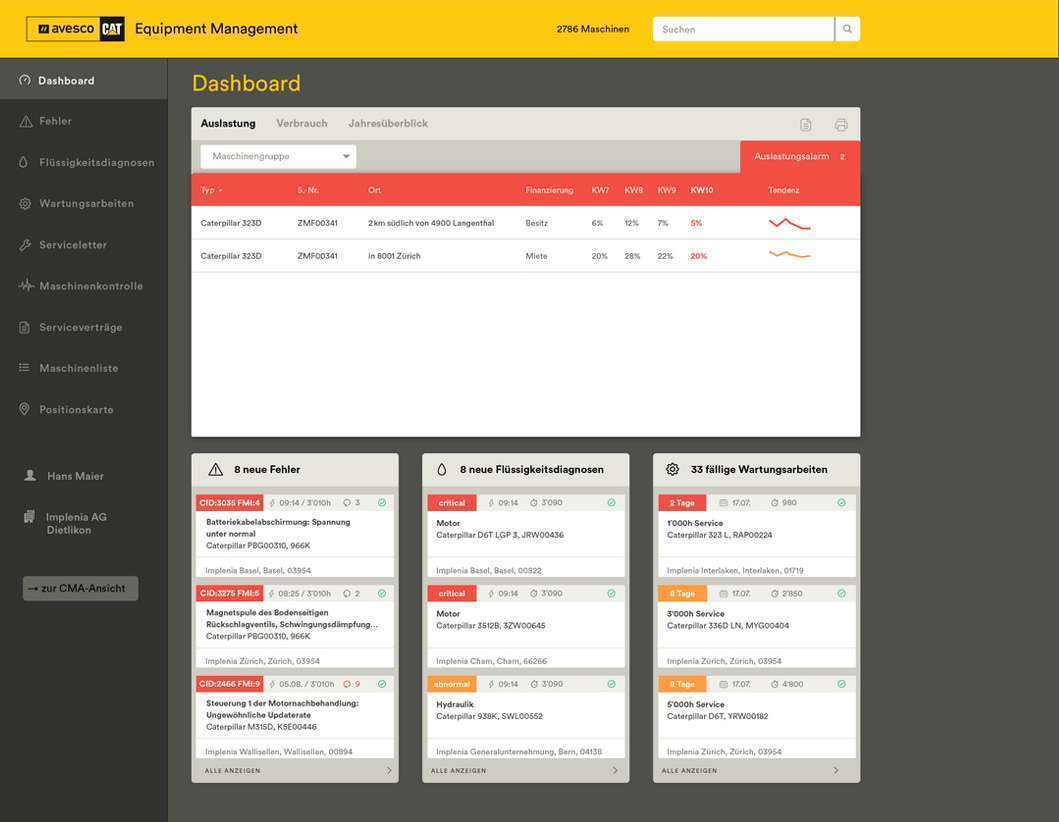Click the Zürich row trend sparkline
The width and height of the screenshot is (1059, 822).
tap(790, 255)
